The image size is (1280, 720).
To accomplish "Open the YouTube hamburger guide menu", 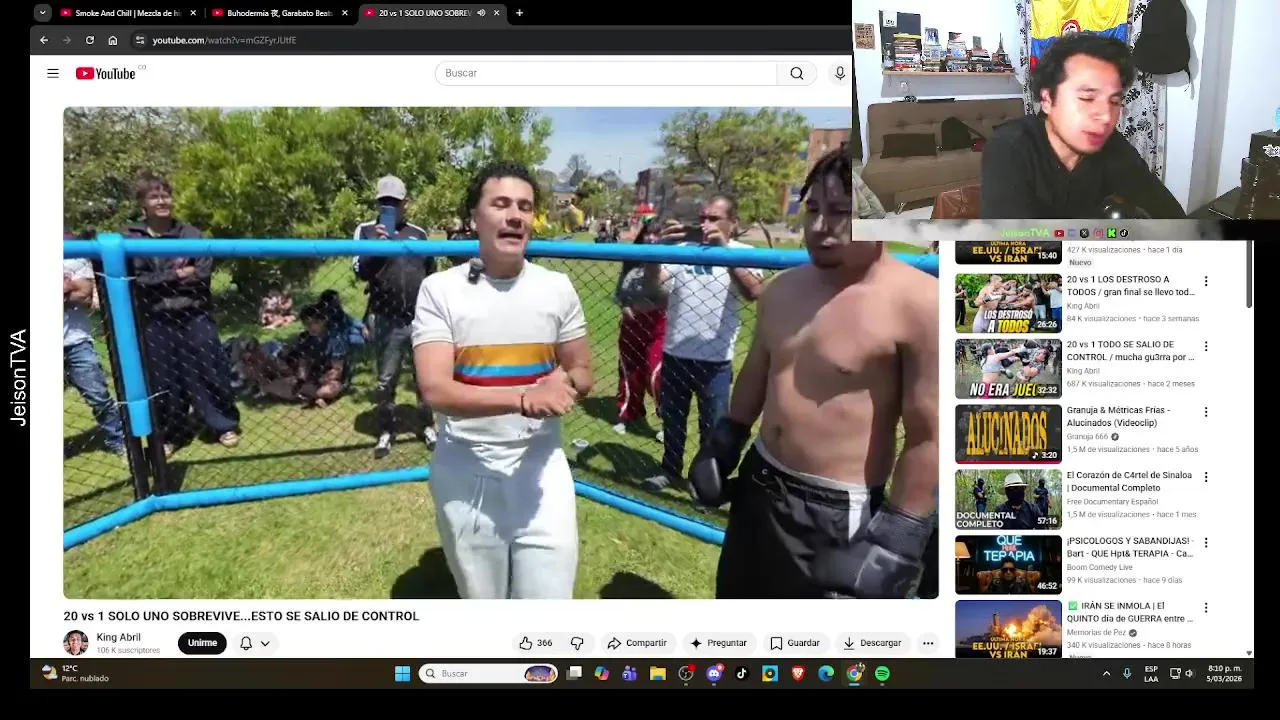I will pyautogui.click(x=53, y=73).
